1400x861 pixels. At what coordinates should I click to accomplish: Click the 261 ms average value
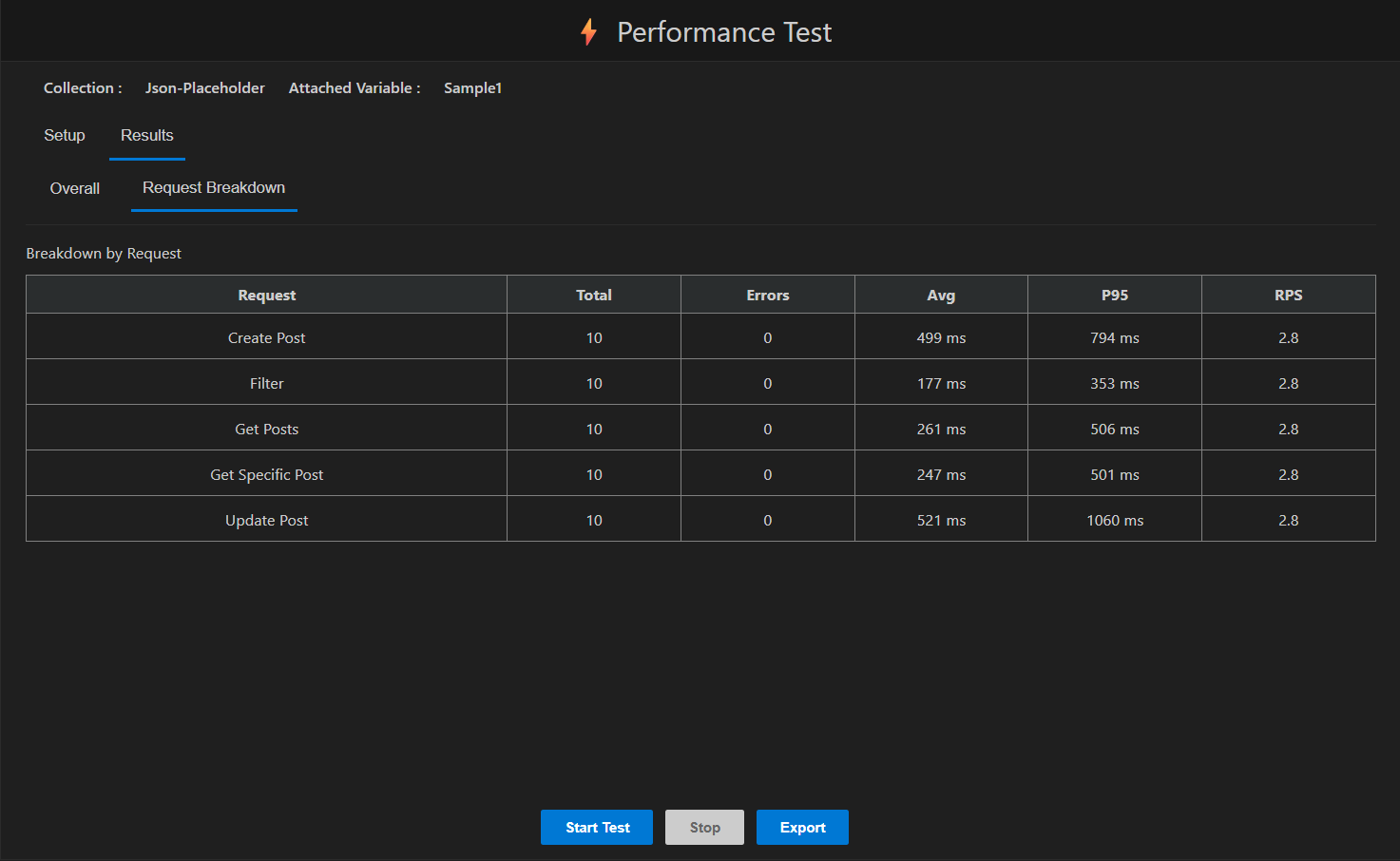coord(941,429)
